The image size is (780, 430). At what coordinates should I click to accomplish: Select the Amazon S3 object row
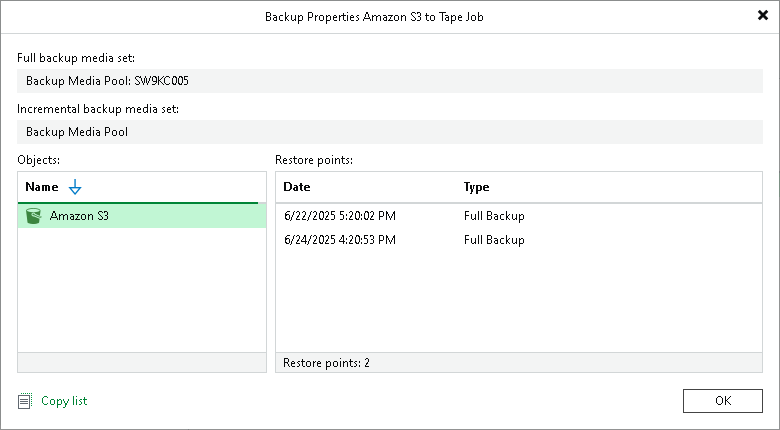(142, 216)
